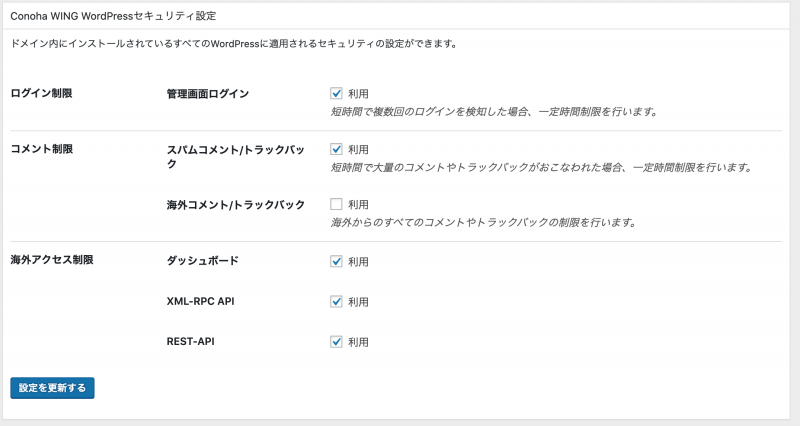800x426 pixels.
Task: Click the 設定を更新する button
Action: tap(52, 388)
